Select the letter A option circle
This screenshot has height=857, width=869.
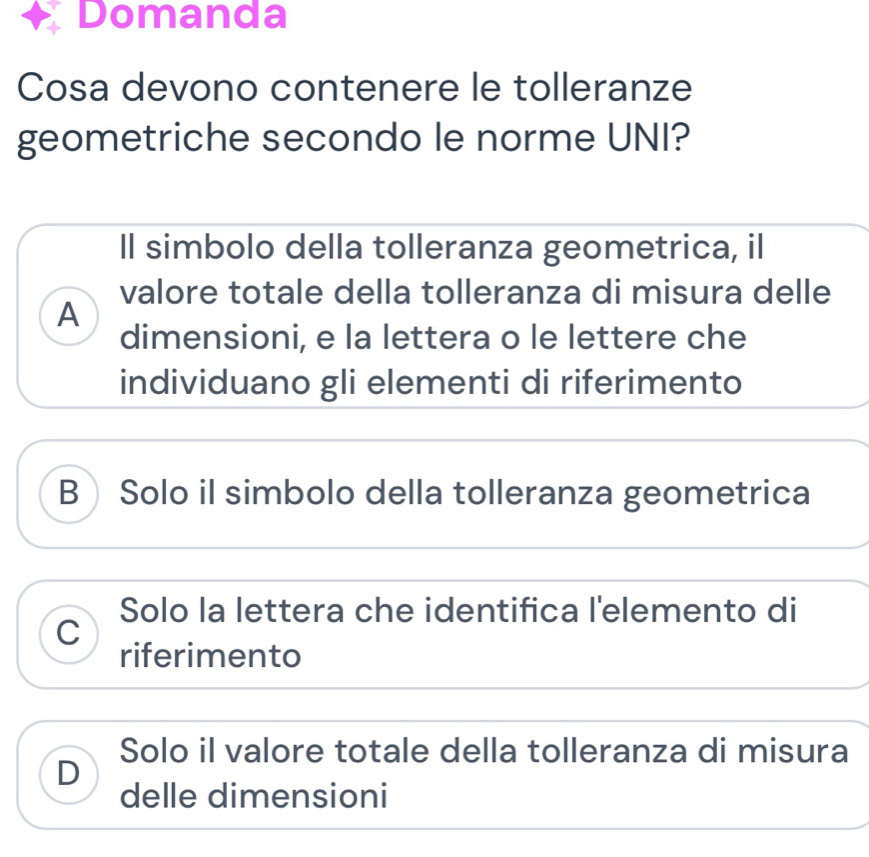[x=68, y=315]
